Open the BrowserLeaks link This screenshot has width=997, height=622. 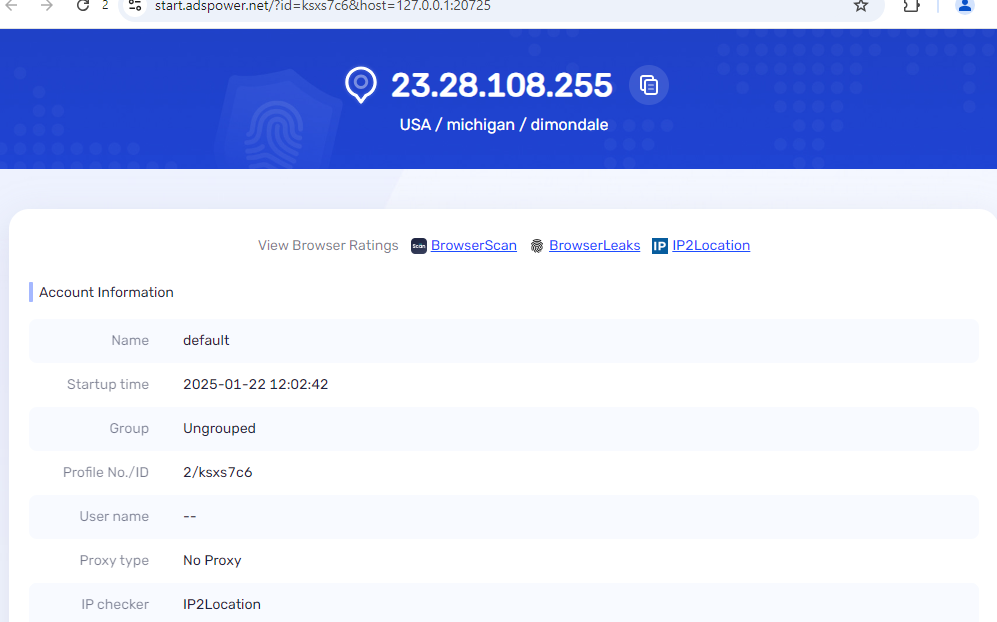(x=595, y=245)
